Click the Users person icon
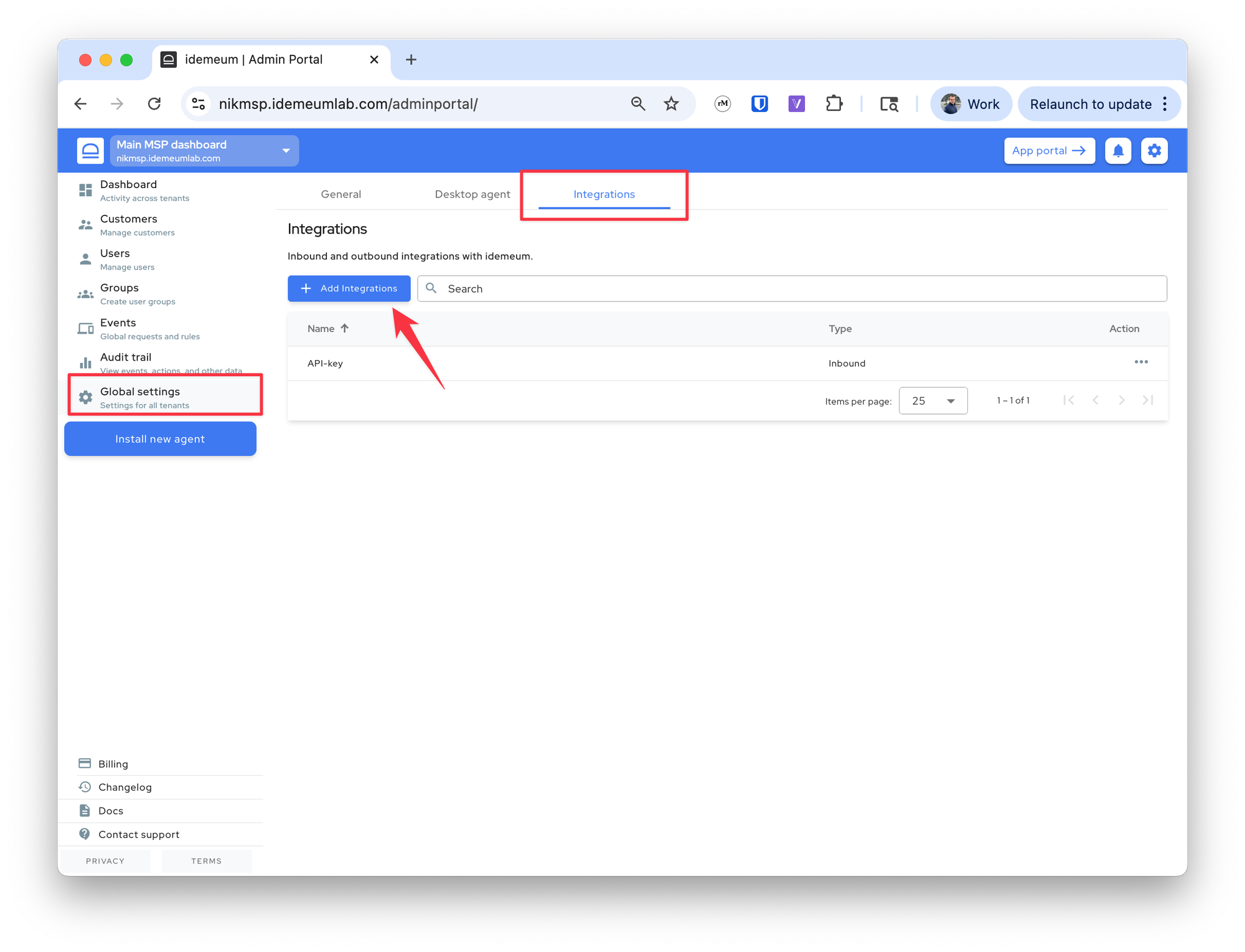 coord(85,259)
